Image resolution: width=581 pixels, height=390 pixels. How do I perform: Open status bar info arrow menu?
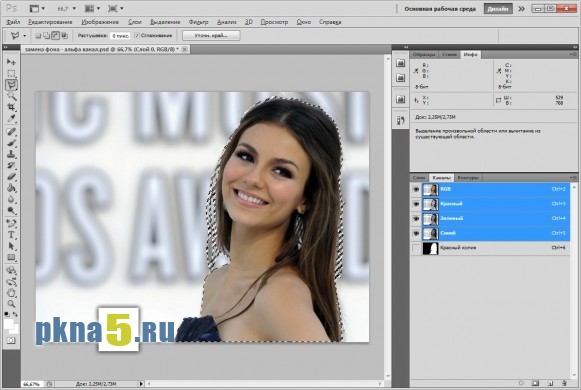[x=141, y=384]
